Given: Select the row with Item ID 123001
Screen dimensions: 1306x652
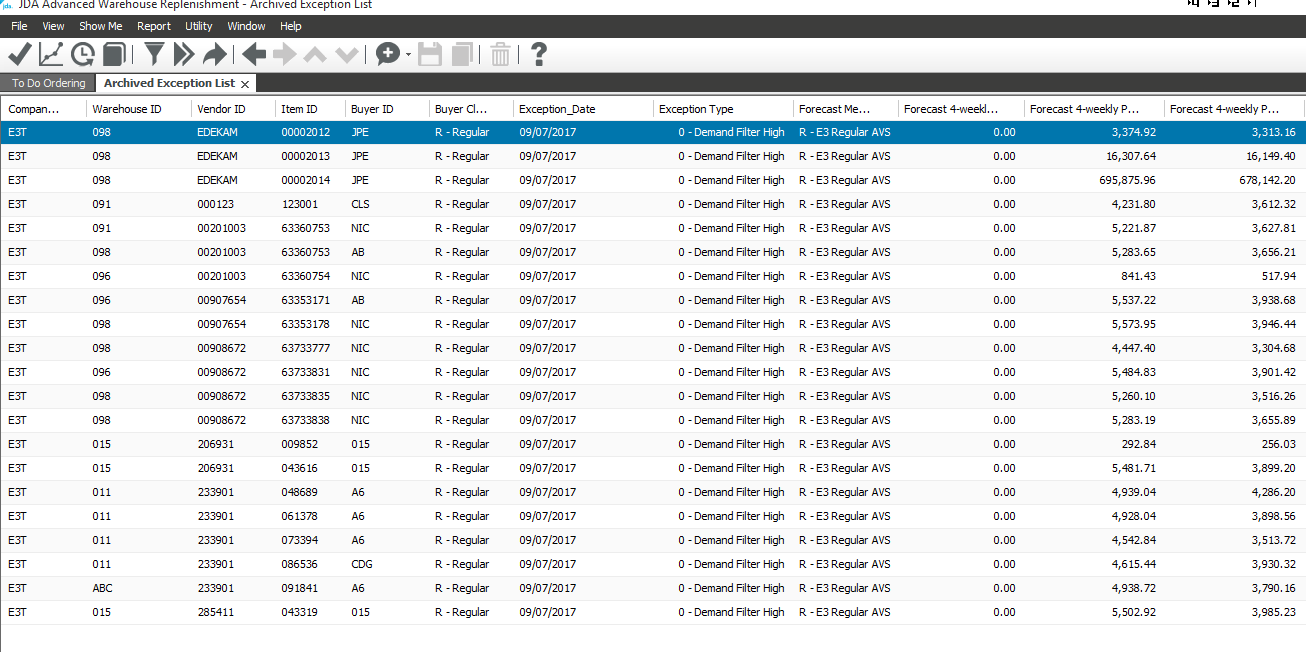Looking at the screenshot, I should (x=298, y=204).
